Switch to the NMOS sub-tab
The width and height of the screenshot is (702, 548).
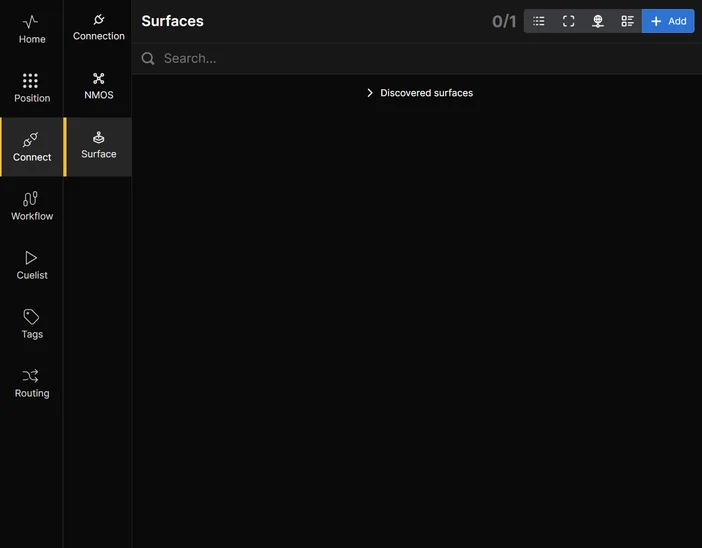point(98,86)
